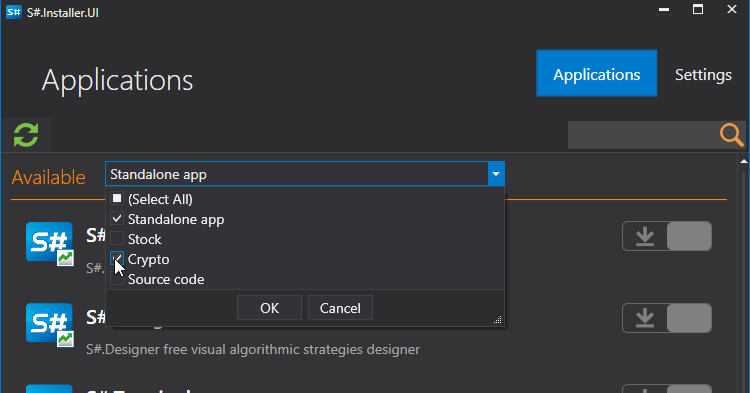Click the S# logo in title bar
The width and height of the screenshot is (750, 393).
point(13,12)
